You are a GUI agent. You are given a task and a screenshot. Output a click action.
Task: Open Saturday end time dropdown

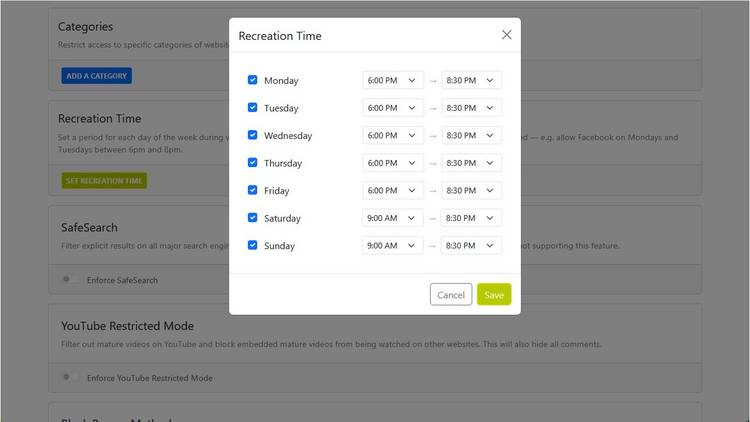[471, 218]
